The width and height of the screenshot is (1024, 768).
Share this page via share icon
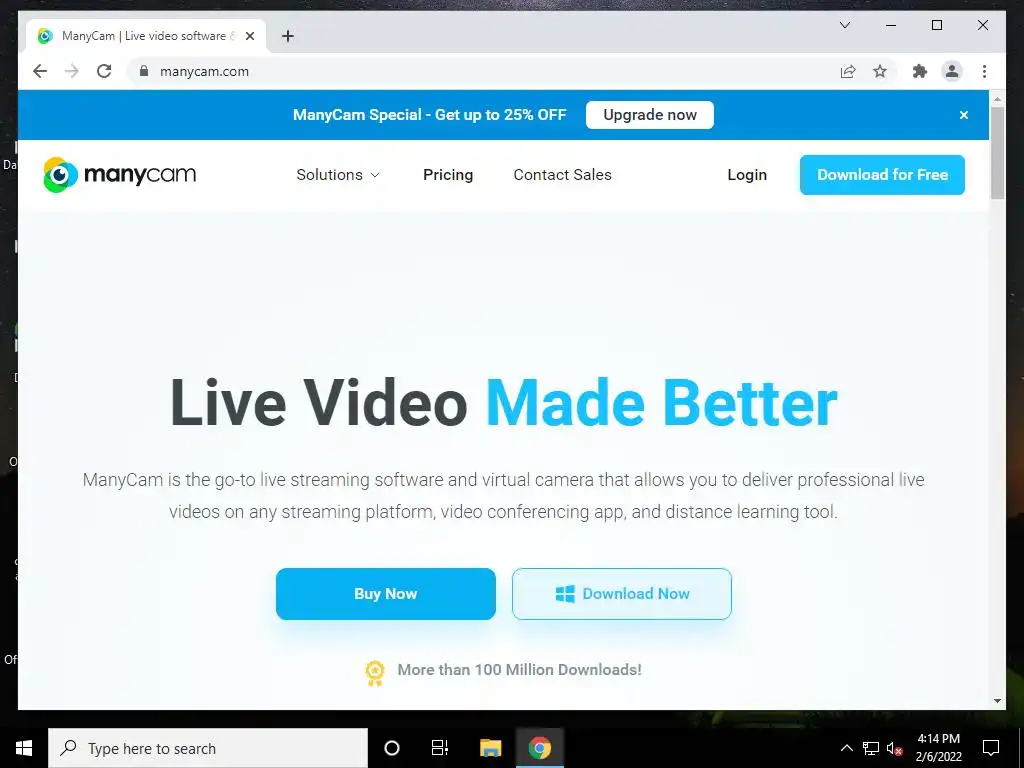tap(848, 71)
